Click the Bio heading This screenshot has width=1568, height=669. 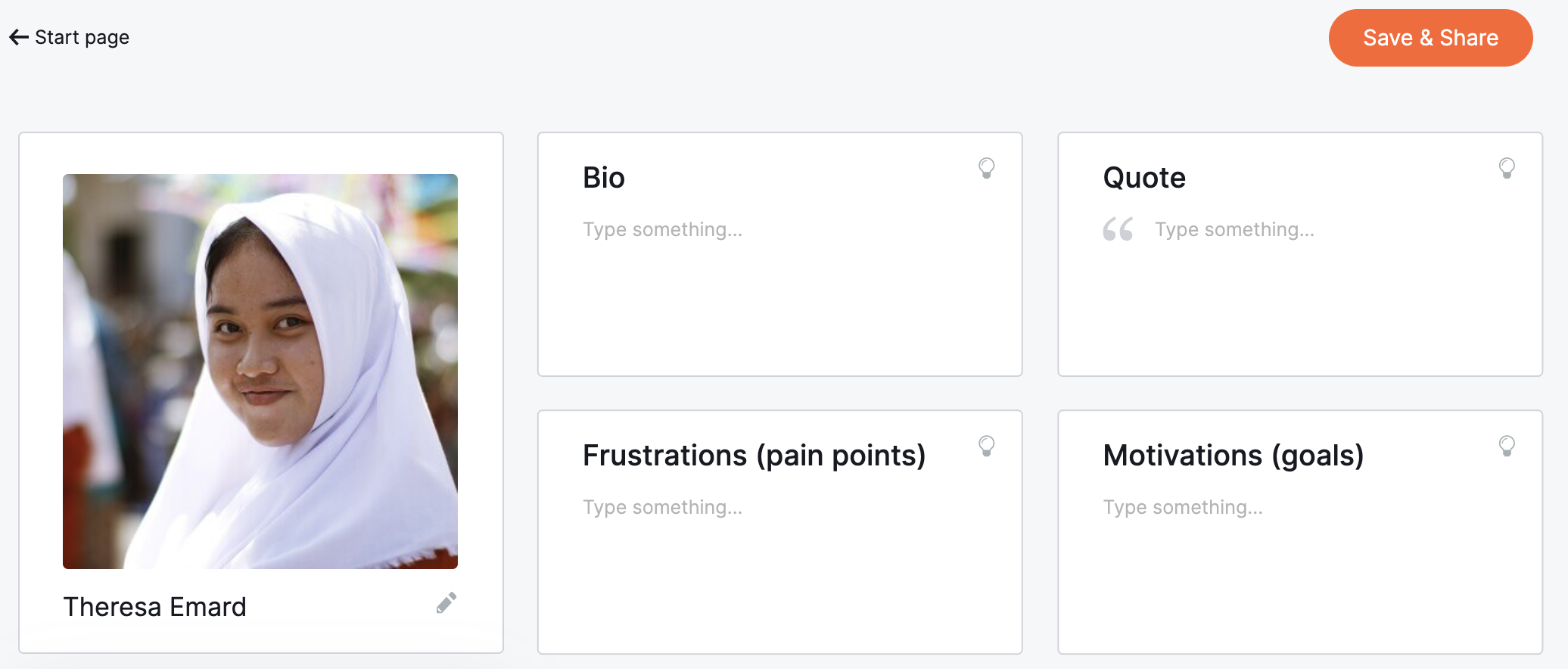tap(604, 178)
